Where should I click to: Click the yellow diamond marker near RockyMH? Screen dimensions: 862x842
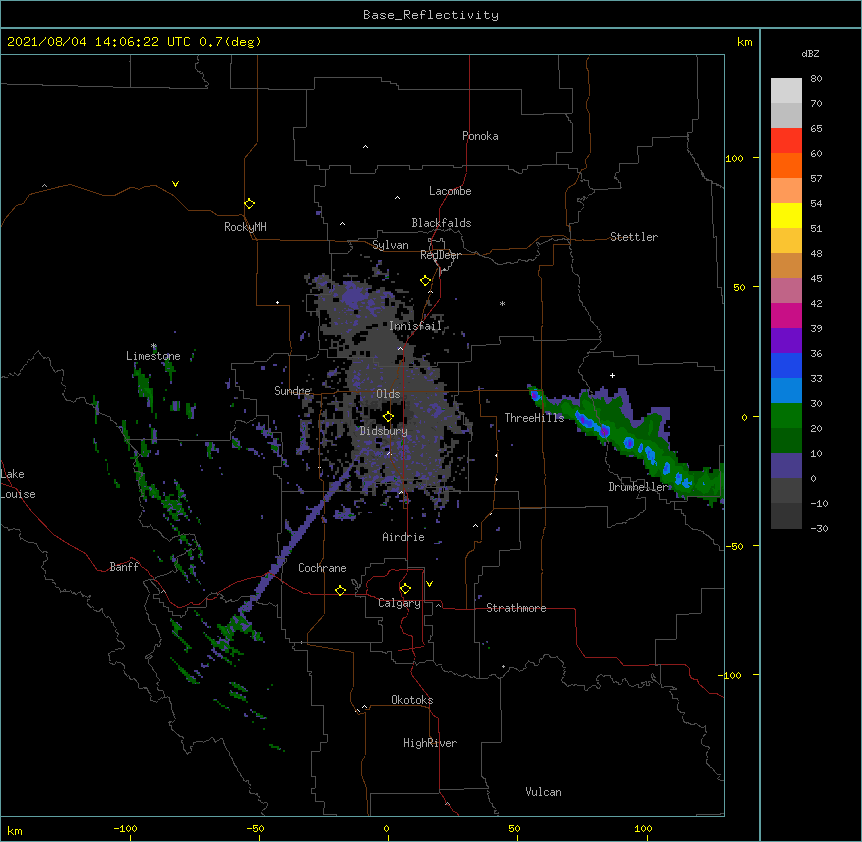[250, 204]
